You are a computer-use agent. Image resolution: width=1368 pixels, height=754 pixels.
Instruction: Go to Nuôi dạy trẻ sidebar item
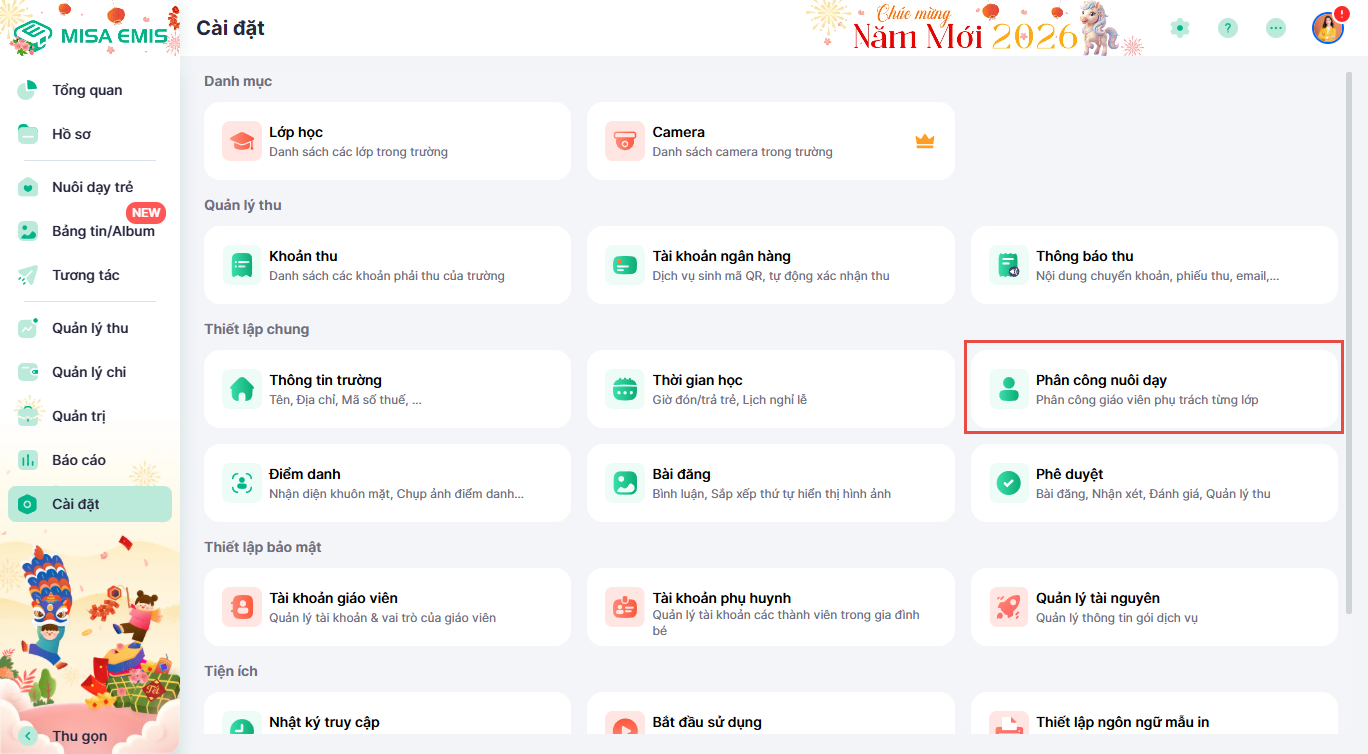[92, 187]
